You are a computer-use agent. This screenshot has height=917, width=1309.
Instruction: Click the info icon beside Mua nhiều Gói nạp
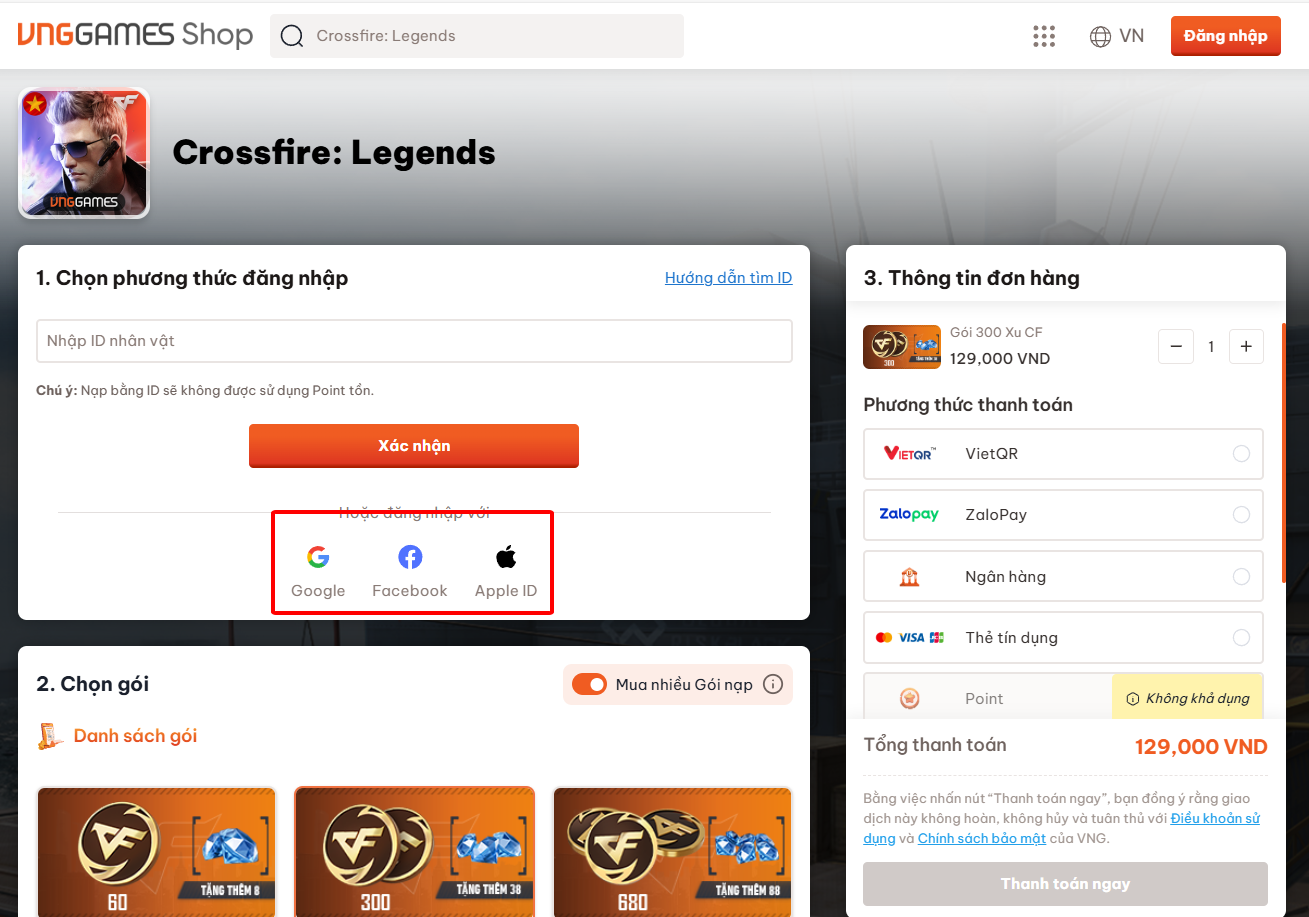[x=772, y=684]
